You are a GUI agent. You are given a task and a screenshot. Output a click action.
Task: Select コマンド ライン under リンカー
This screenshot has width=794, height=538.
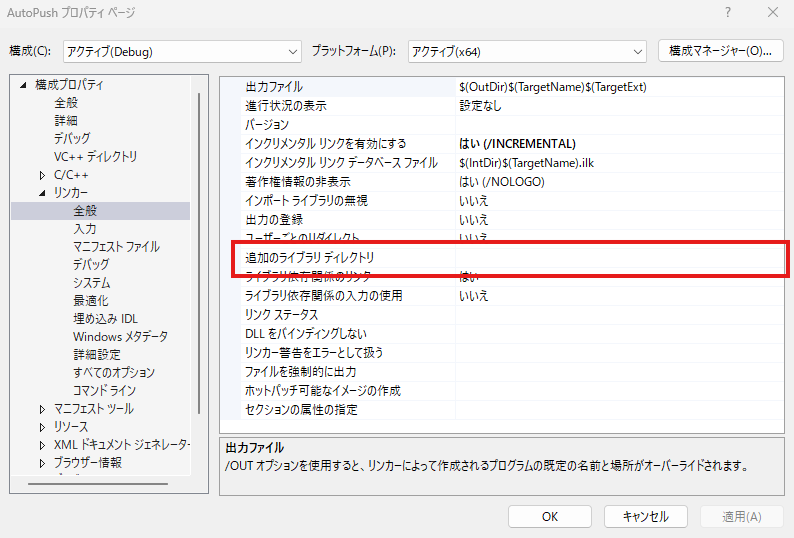[104, 391]
